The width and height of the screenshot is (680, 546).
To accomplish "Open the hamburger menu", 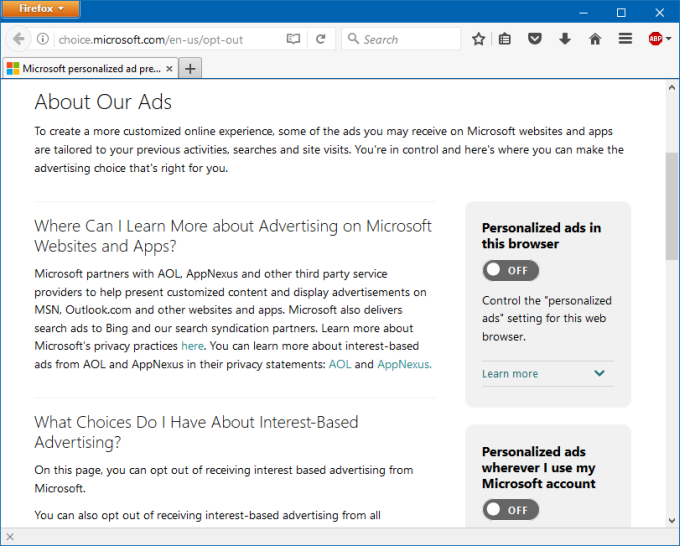I will pos(625,39).
